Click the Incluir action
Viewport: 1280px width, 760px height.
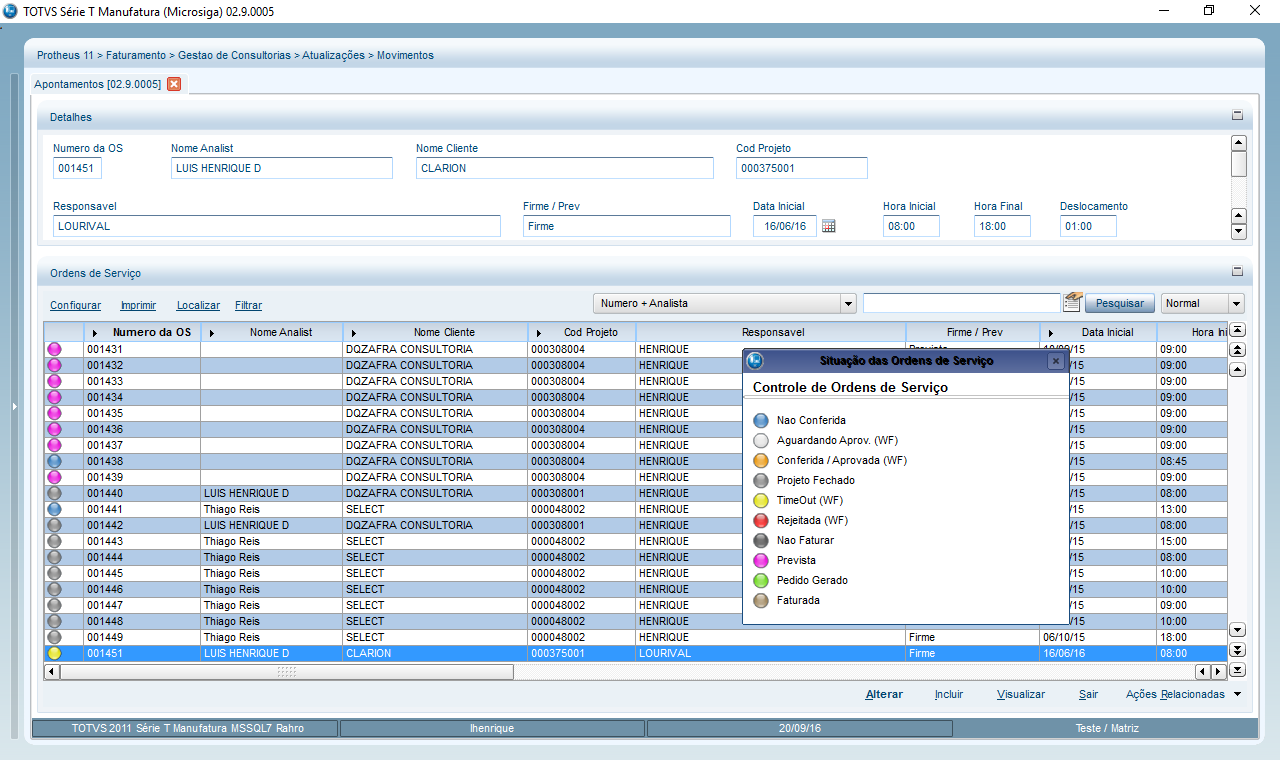click(x=949, y=694)
